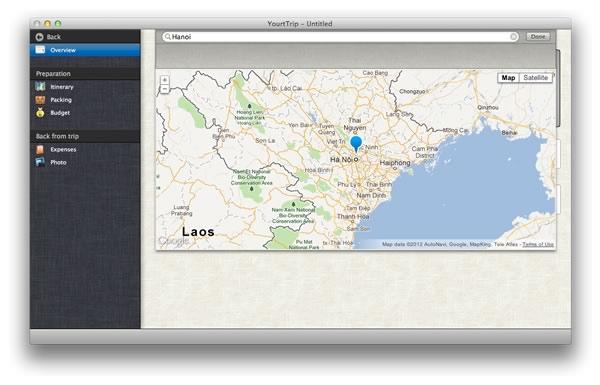
Task: Open the Budget money bag icon
Action: click(40, 113)
